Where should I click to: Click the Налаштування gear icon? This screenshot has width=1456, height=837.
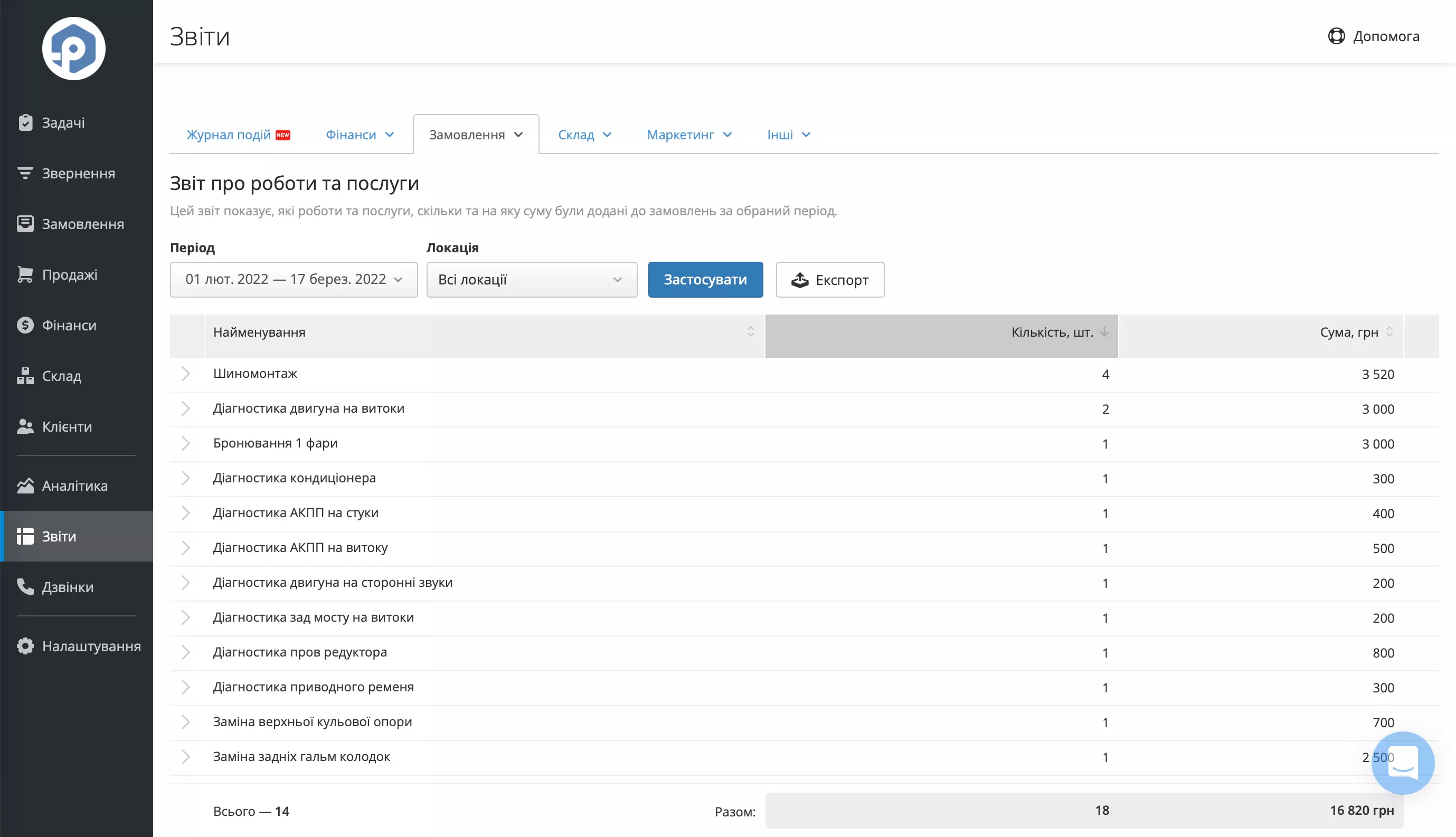(x=25, y=646)
